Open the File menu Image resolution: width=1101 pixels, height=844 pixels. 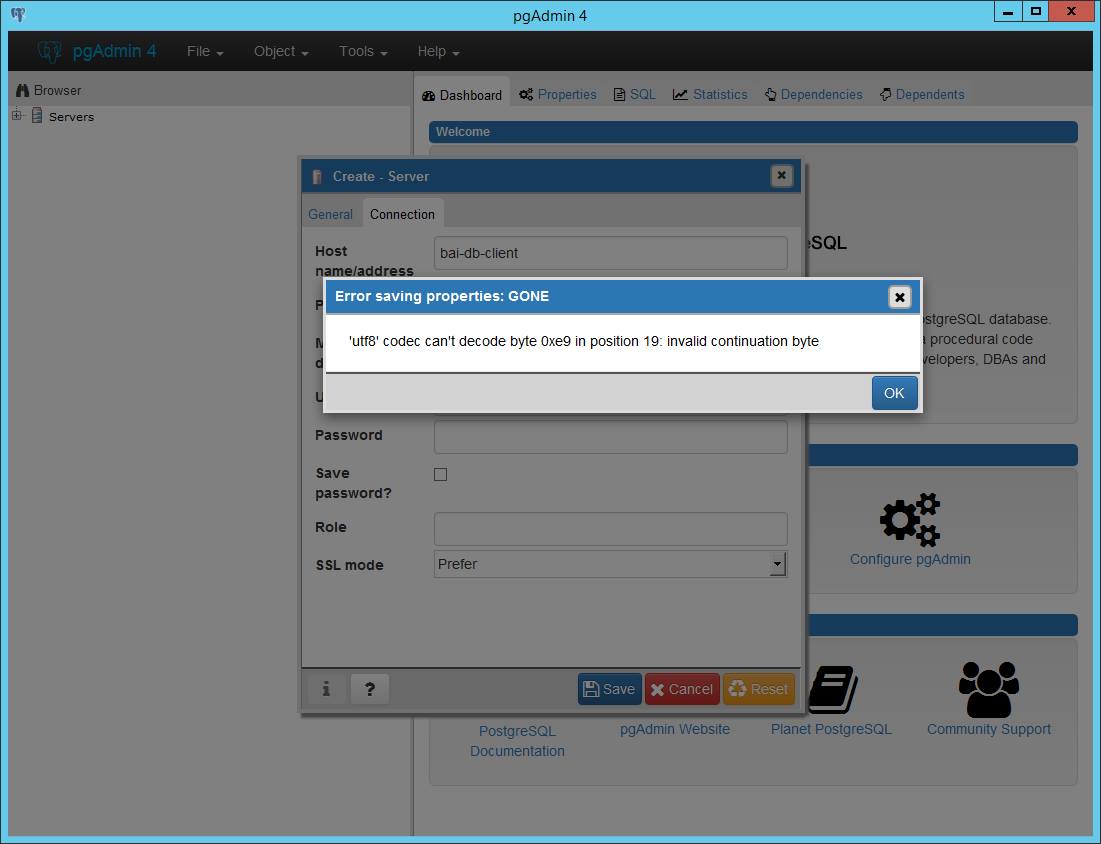pyautogui.click(x=205, y=51)
